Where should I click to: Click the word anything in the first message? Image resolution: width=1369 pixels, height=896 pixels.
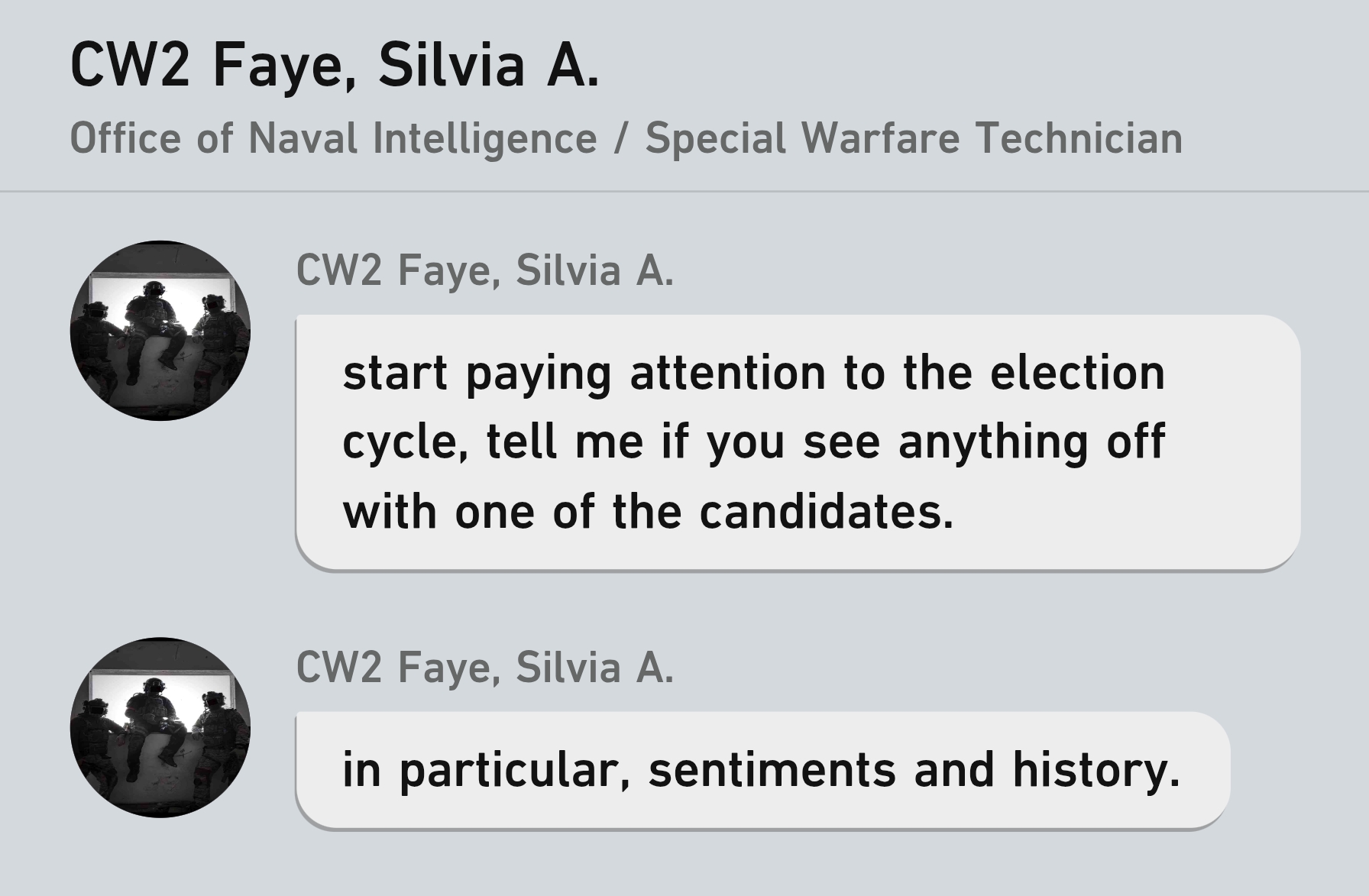pyautogui.click(x=993, y=442)
